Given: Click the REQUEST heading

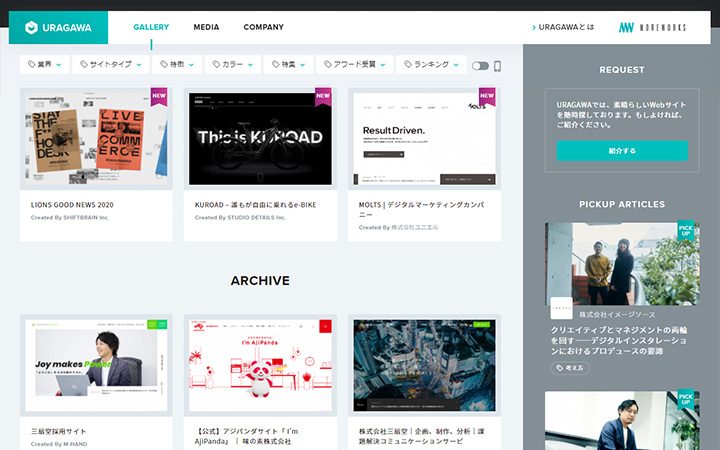Looking at the screenshot, I should click(622, 70).
